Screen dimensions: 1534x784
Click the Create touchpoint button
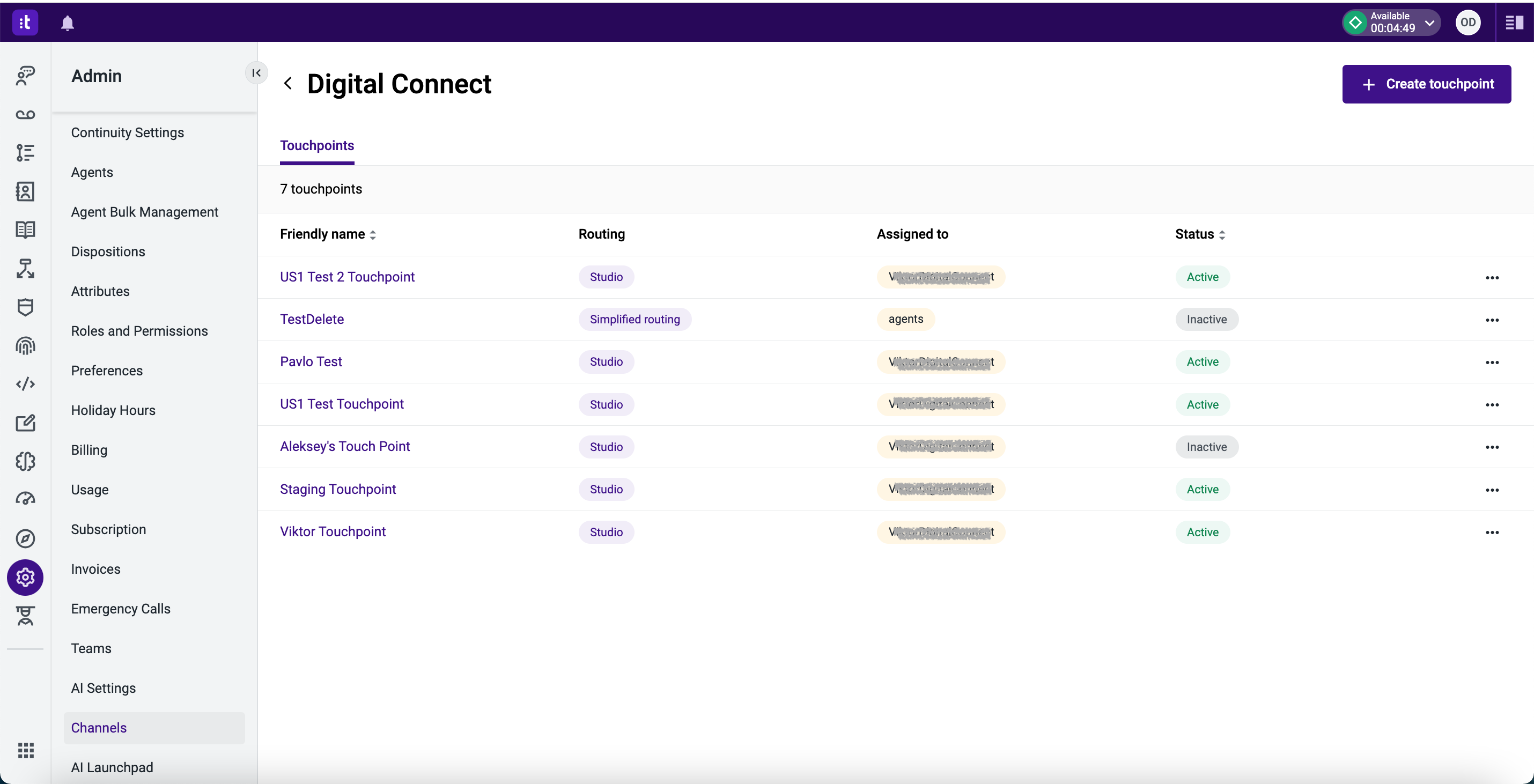tap(1427, 84)
